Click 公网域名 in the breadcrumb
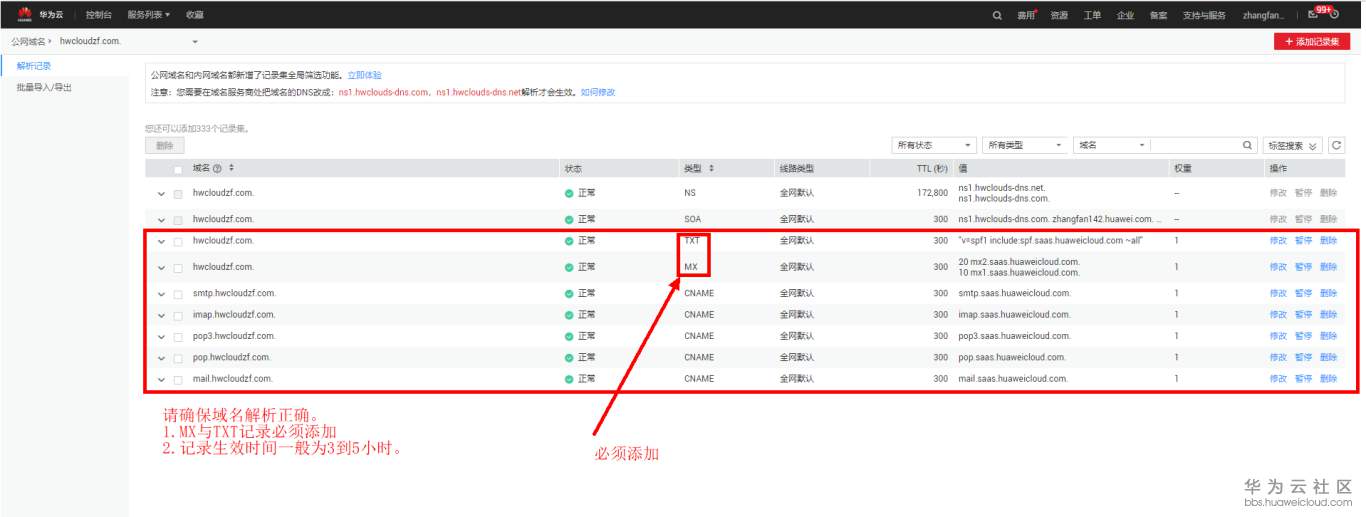The height and width of the screenshot is (517, 1366). tap(30, 41)
